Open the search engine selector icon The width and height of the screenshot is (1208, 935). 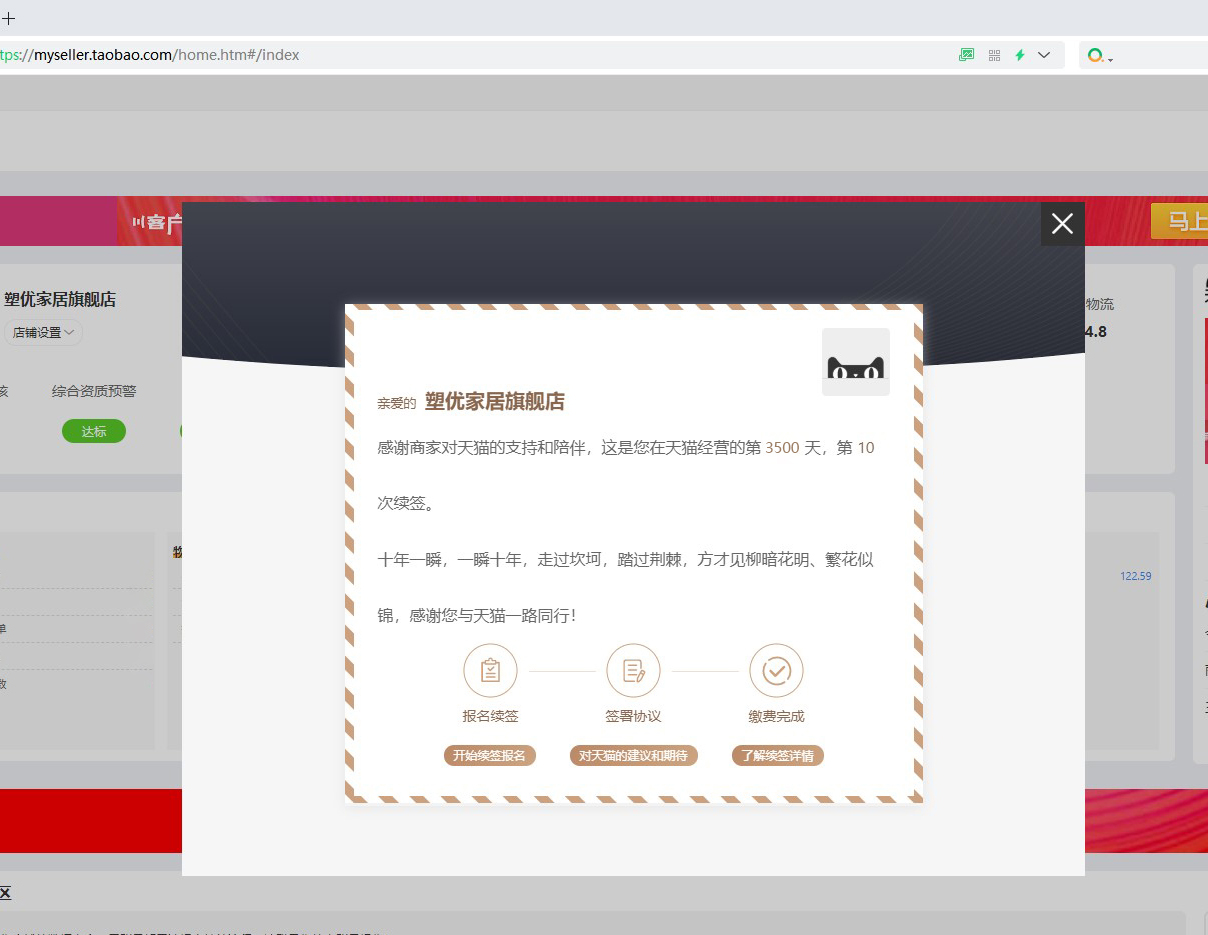[x=1099, y=56]
